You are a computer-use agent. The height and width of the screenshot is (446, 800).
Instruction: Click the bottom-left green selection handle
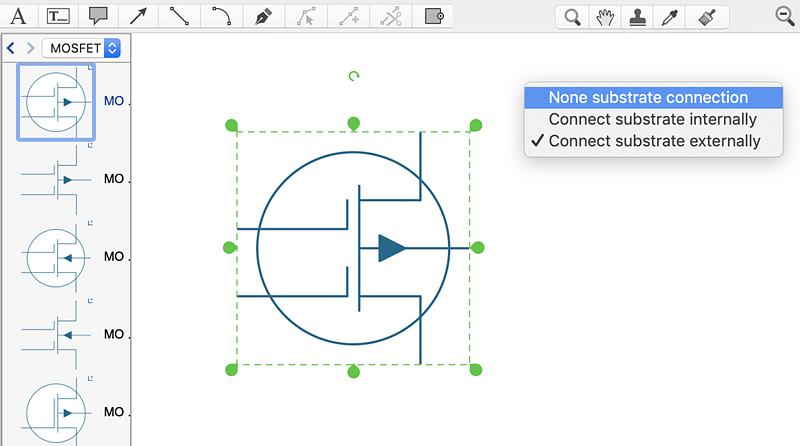tap(231, 369)
